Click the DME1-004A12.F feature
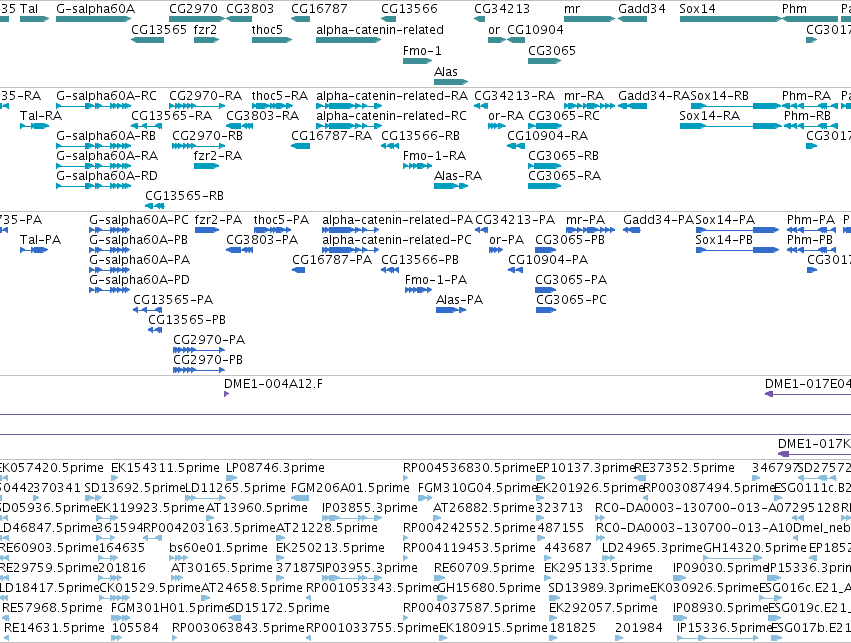The width and height of the screenshot is (851, 643). [x=226, y=394]
